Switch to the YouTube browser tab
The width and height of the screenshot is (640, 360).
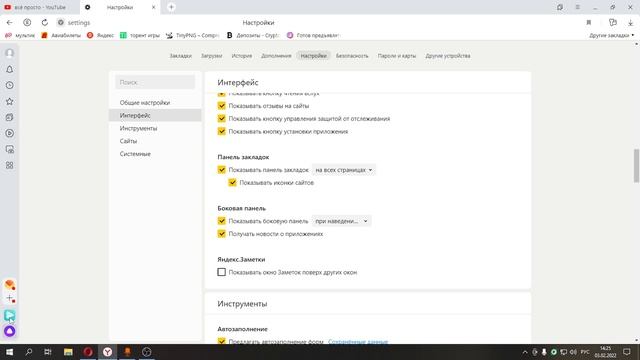40,7
